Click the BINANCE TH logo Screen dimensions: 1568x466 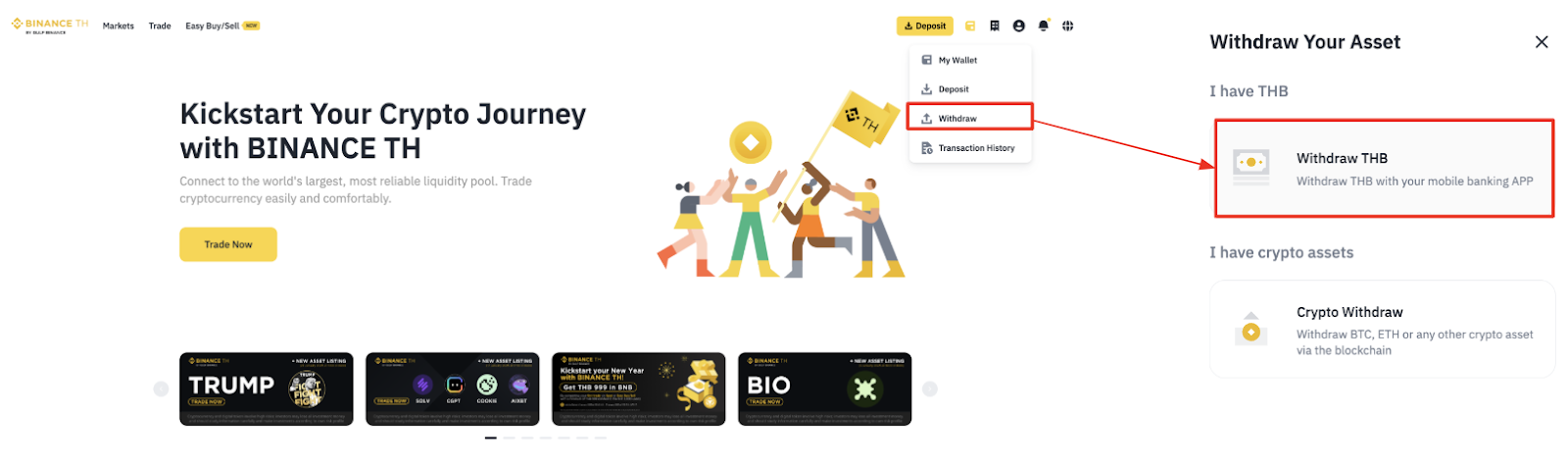pyautogui.click(x=50, y=26)
